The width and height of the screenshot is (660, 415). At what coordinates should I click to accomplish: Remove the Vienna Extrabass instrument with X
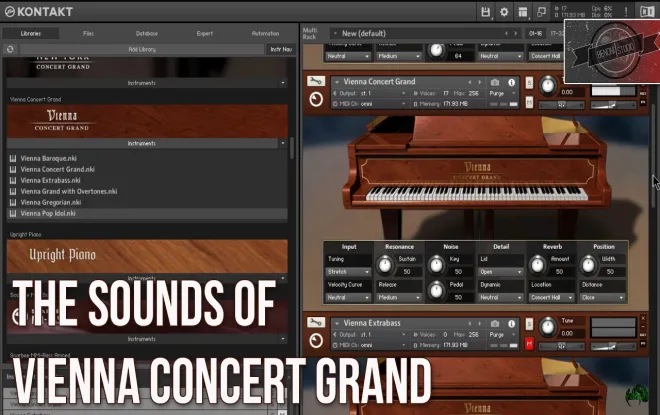click(643, 318)
